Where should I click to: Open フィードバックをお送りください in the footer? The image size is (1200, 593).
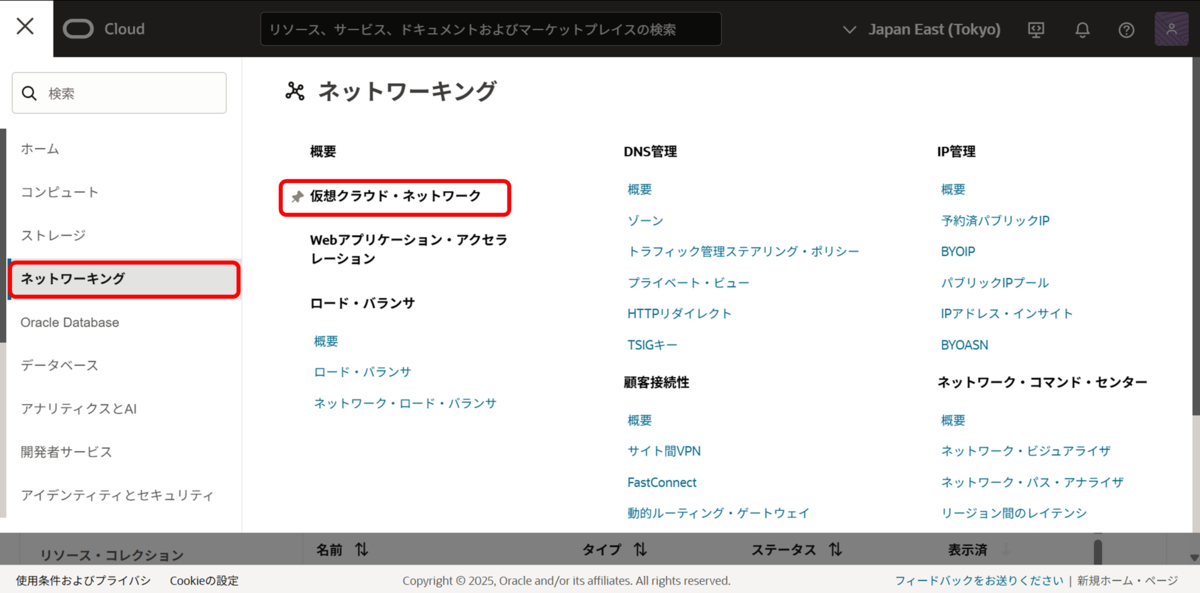tap(979, 581)
